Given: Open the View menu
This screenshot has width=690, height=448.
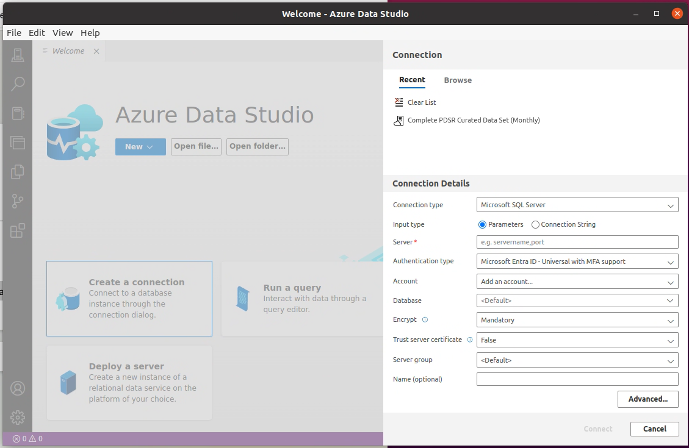Looking at the screenshot, I should click(x=63, y=33).
